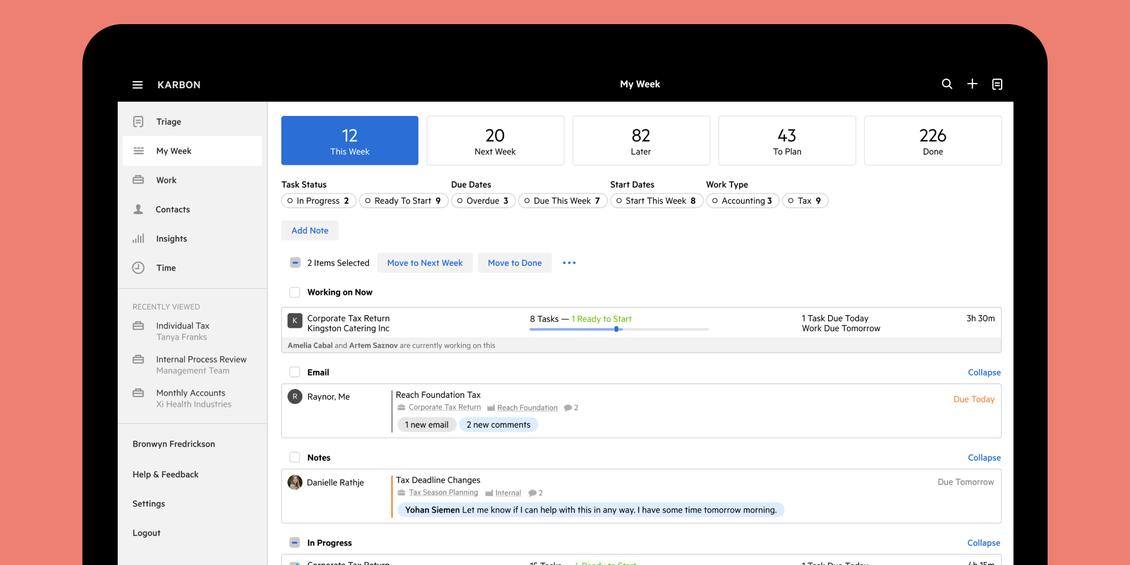Click the Corporate Tax Return progress bar
Screen dimensions: 1130x565
click(618, 329)
